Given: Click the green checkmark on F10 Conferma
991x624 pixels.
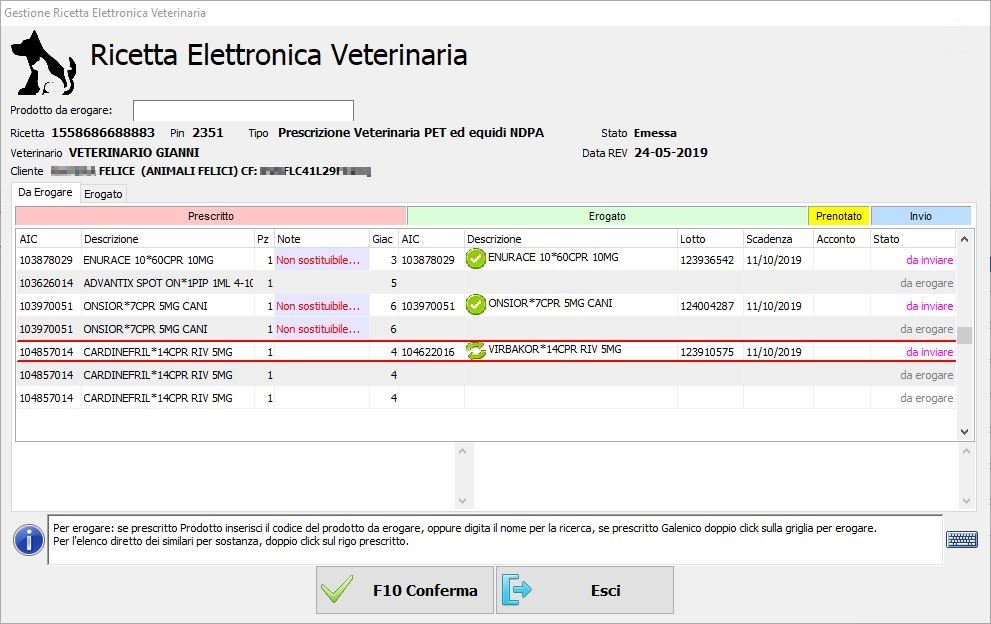Looking at the screenshot, I should 338,590.
